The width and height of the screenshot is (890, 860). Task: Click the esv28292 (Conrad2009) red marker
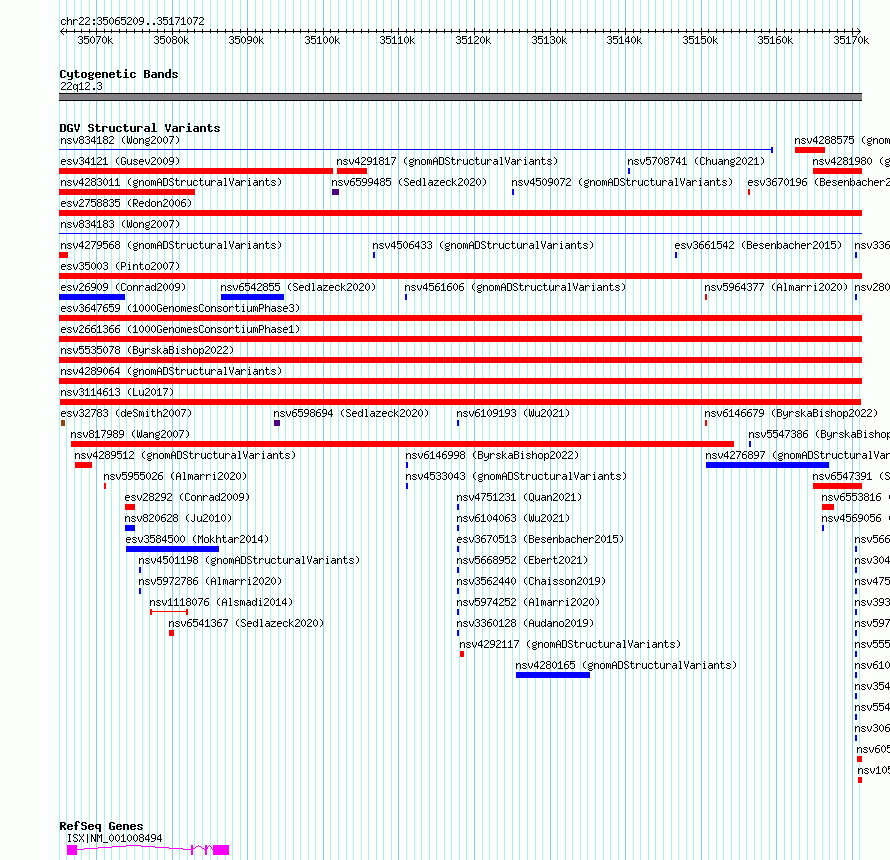tap(130, 507)
